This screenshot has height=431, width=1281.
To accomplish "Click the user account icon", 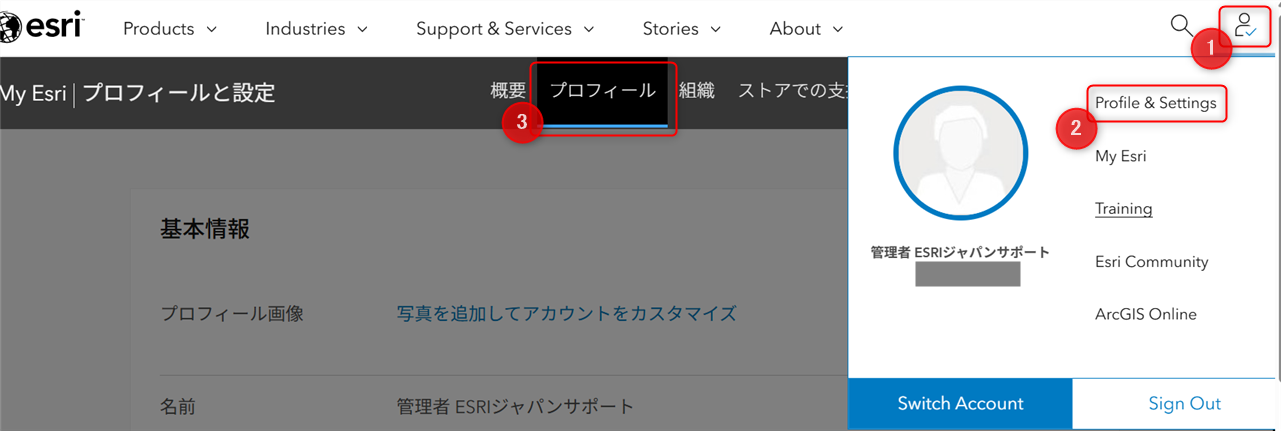I will coord(1245,26).
